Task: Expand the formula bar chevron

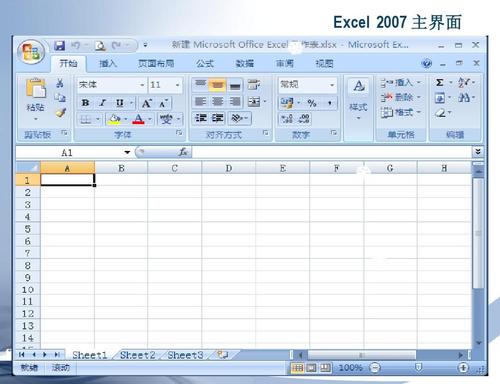Action: 478,152
